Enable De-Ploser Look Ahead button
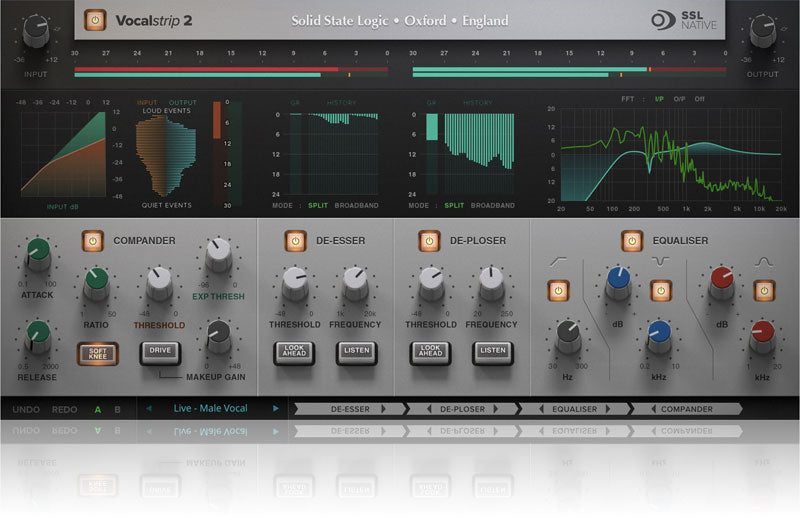This screenshot has width=800, height=520. pos(431,353)
